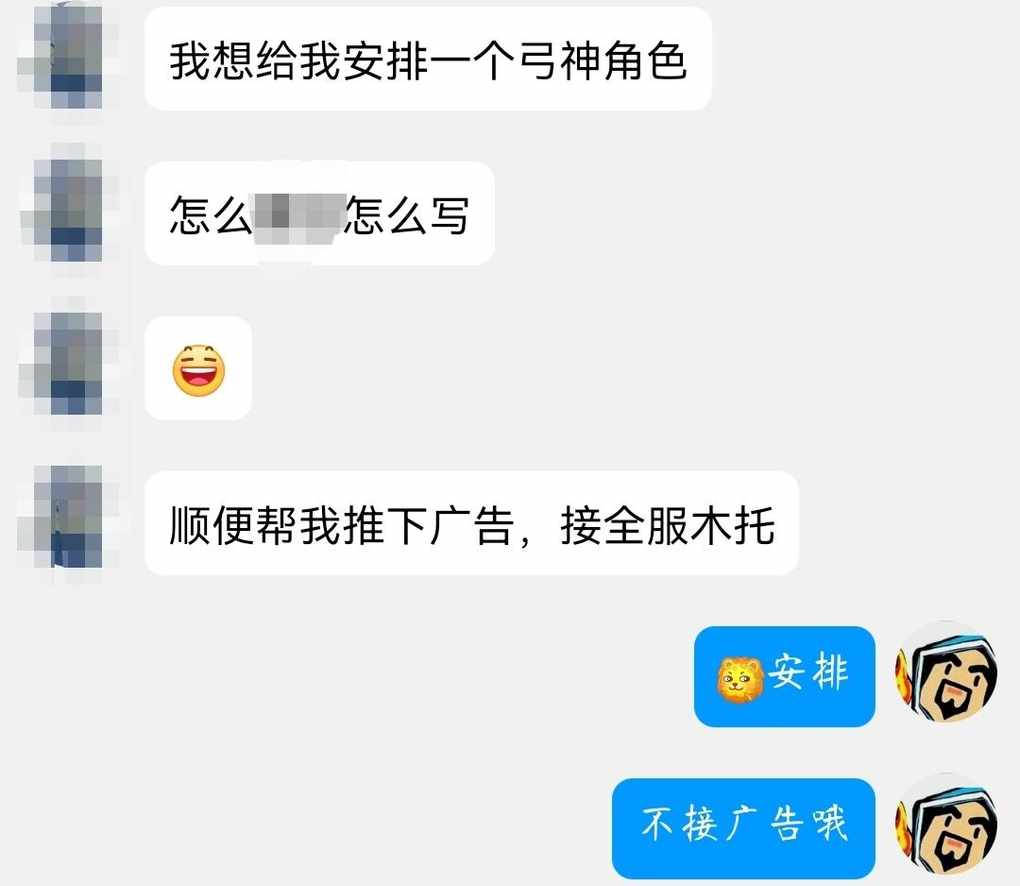Image resolution: width=1020 pixels, height=886 pixels.
Task: Click the 接全服木托 phrase in the message
Action: 667,526
